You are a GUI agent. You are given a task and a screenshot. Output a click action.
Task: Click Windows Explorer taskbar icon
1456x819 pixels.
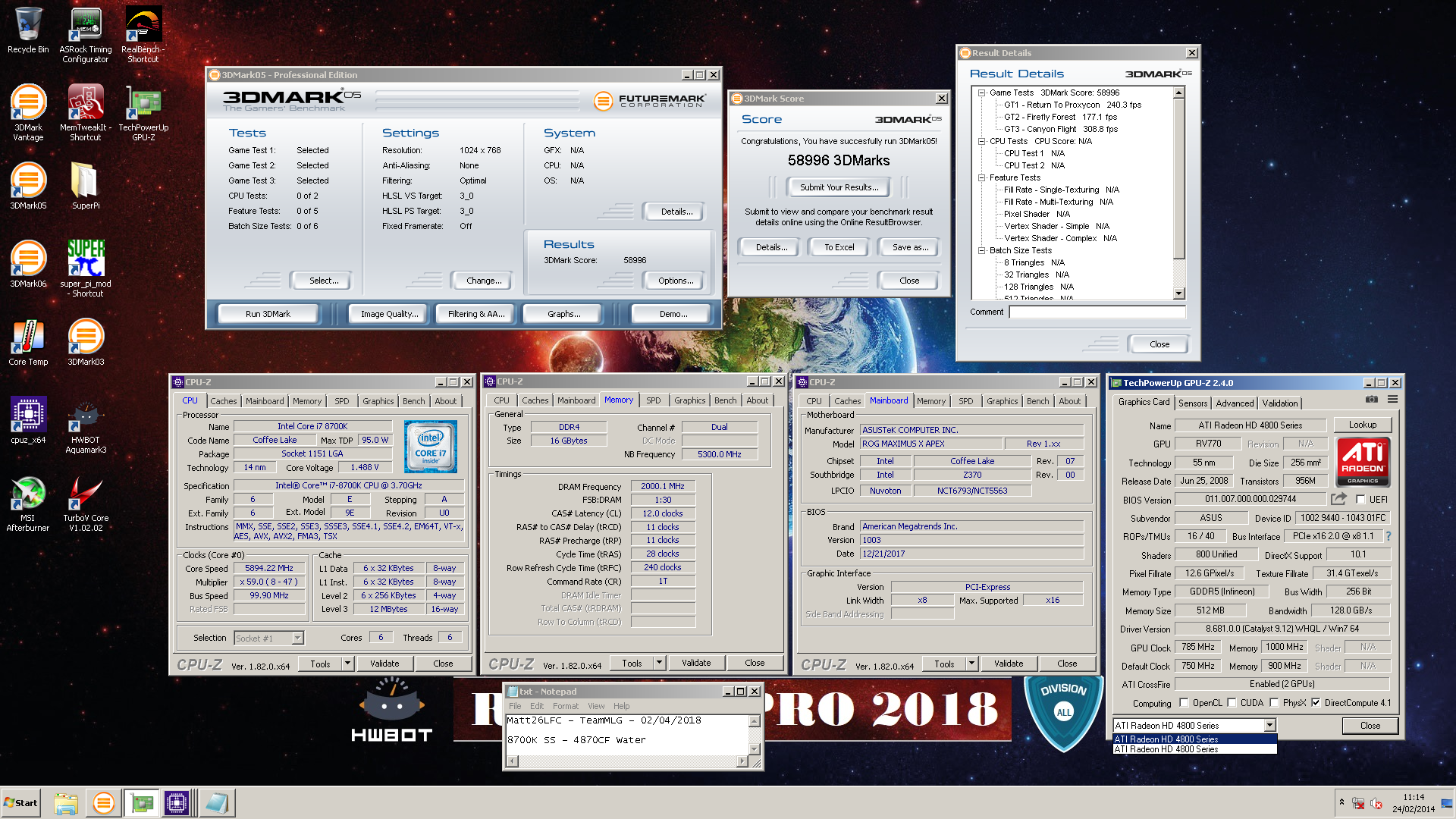66,803
